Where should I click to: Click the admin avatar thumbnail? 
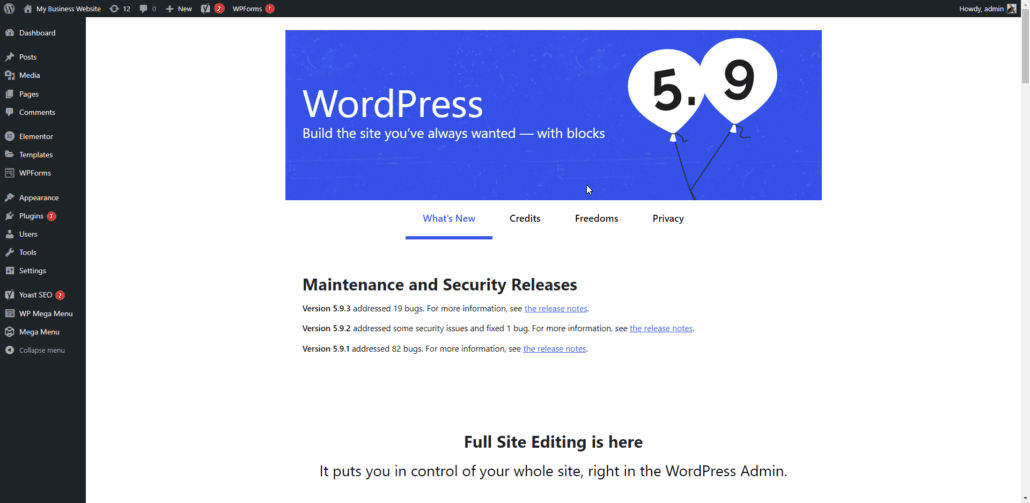pyautogui.click(x=1011, y=9)
